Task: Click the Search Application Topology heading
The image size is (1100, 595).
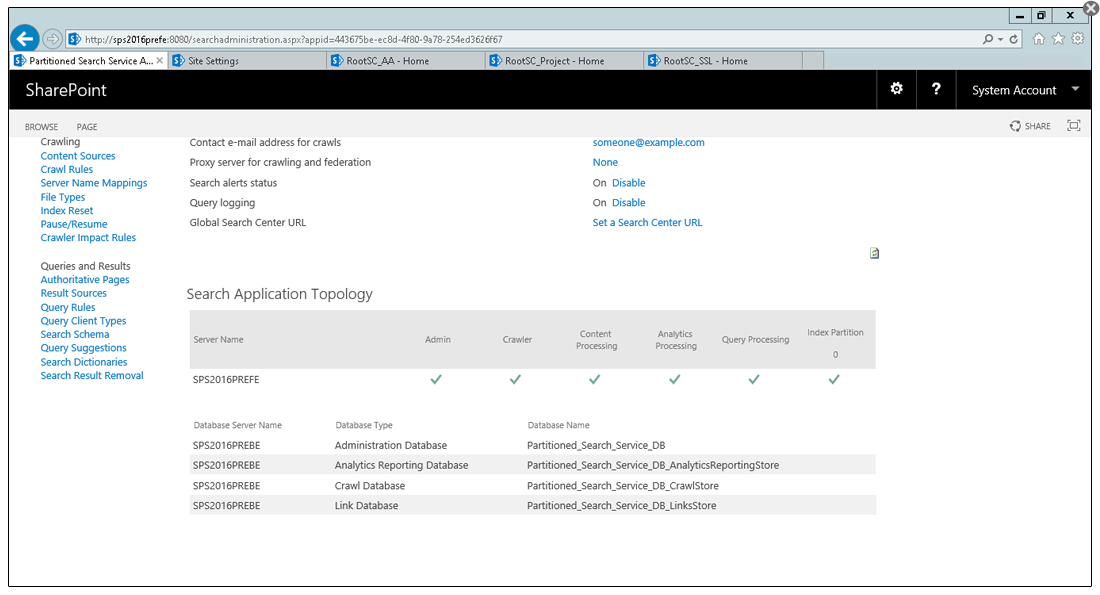Action: [x=279, y=294]
